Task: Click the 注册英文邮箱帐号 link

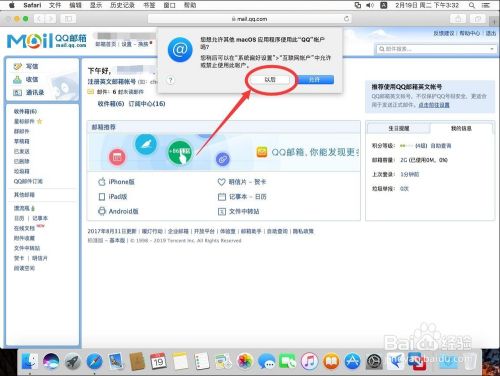Action: [x=112, y=82]
